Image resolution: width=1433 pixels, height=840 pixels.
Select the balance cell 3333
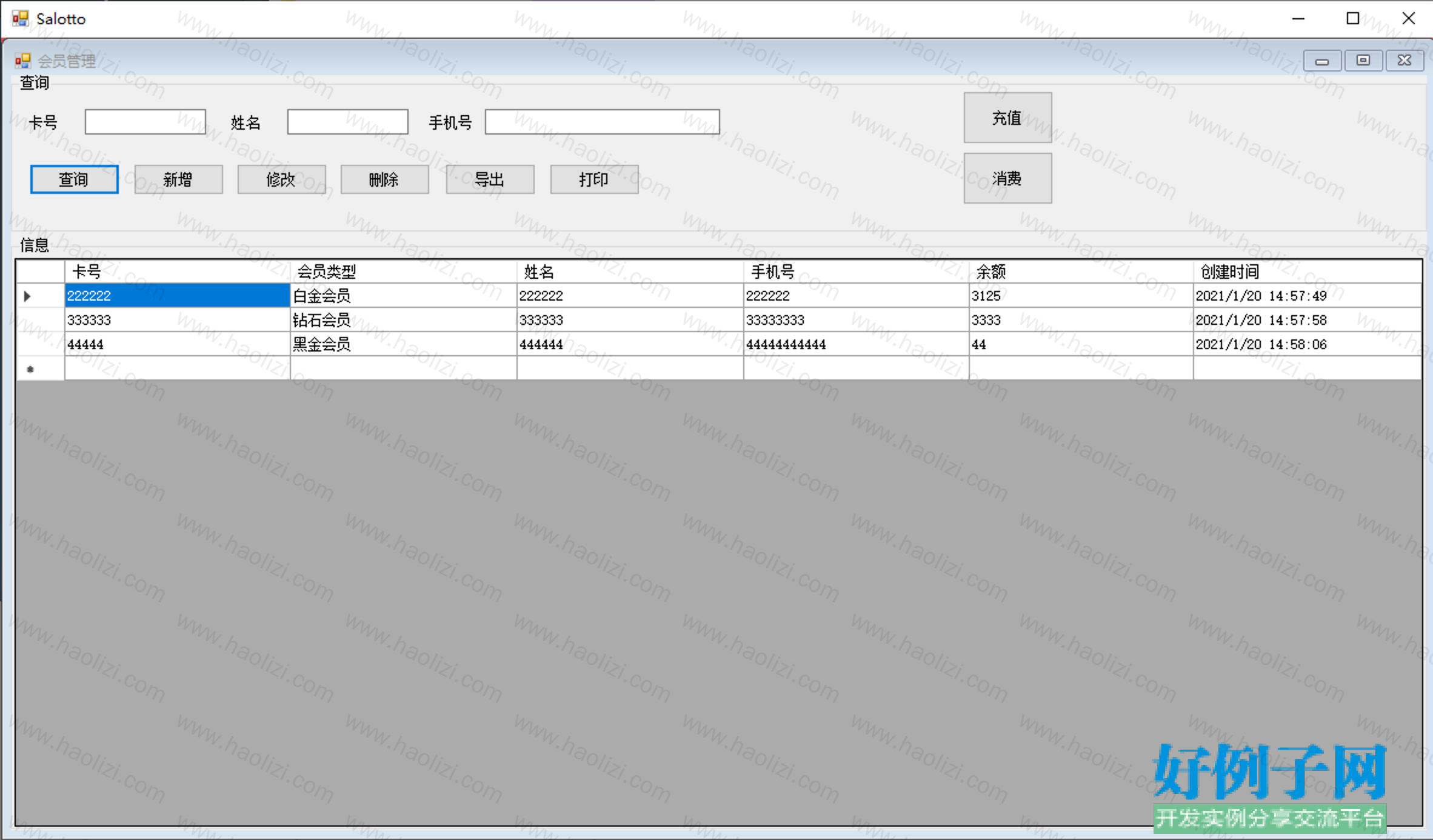click(1081, 320)
